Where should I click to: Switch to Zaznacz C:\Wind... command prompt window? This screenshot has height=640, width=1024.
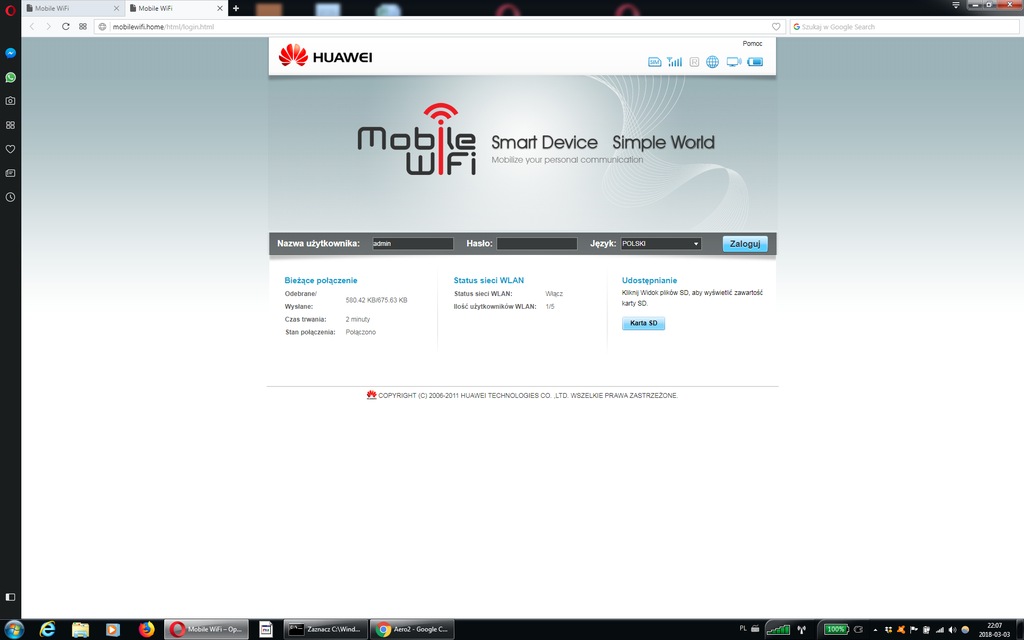[x=326, y=630]
